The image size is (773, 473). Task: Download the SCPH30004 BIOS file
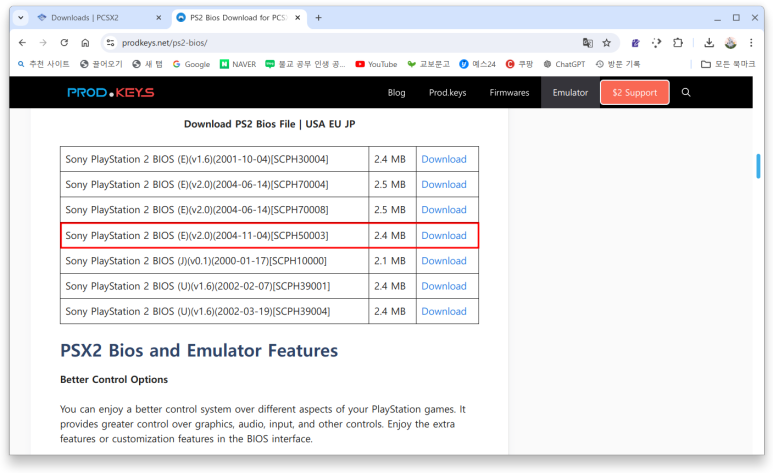coord(444,159)
